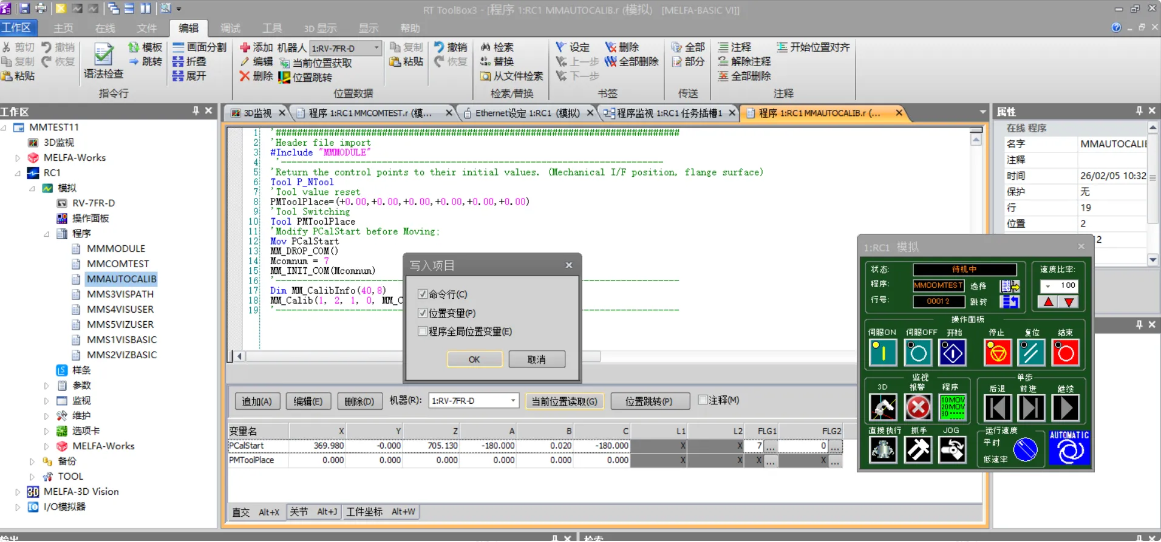Image resolution: width=1161 pixels, height=542 pixels.
Task: Uncheck the 位置变量(P) checkbox
Action: (423, 313)
